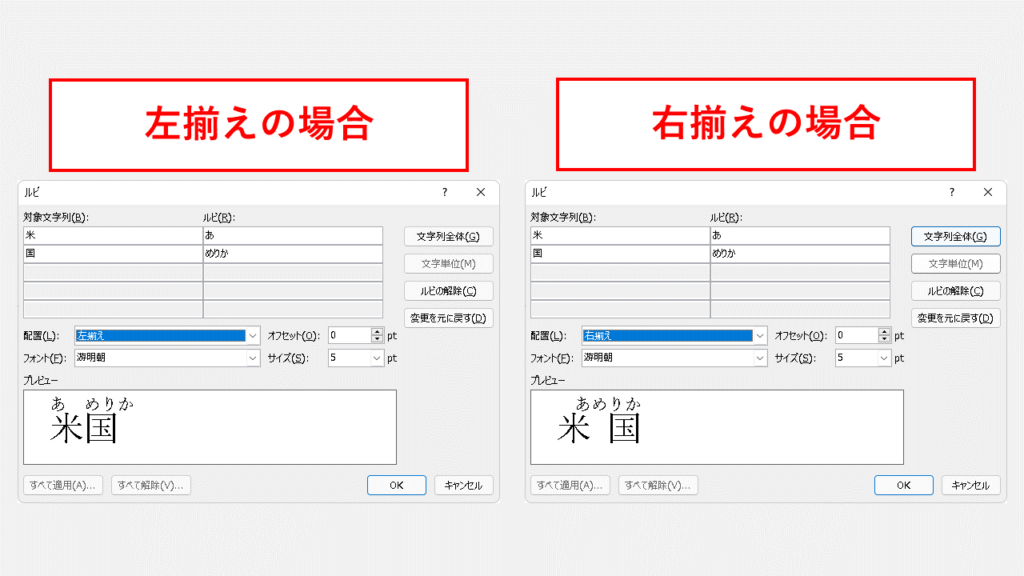The image size is (1024, 576).
Task: Expand the フォント dropdown in the 左揃え dialog
Action: [x=253, y=357]
